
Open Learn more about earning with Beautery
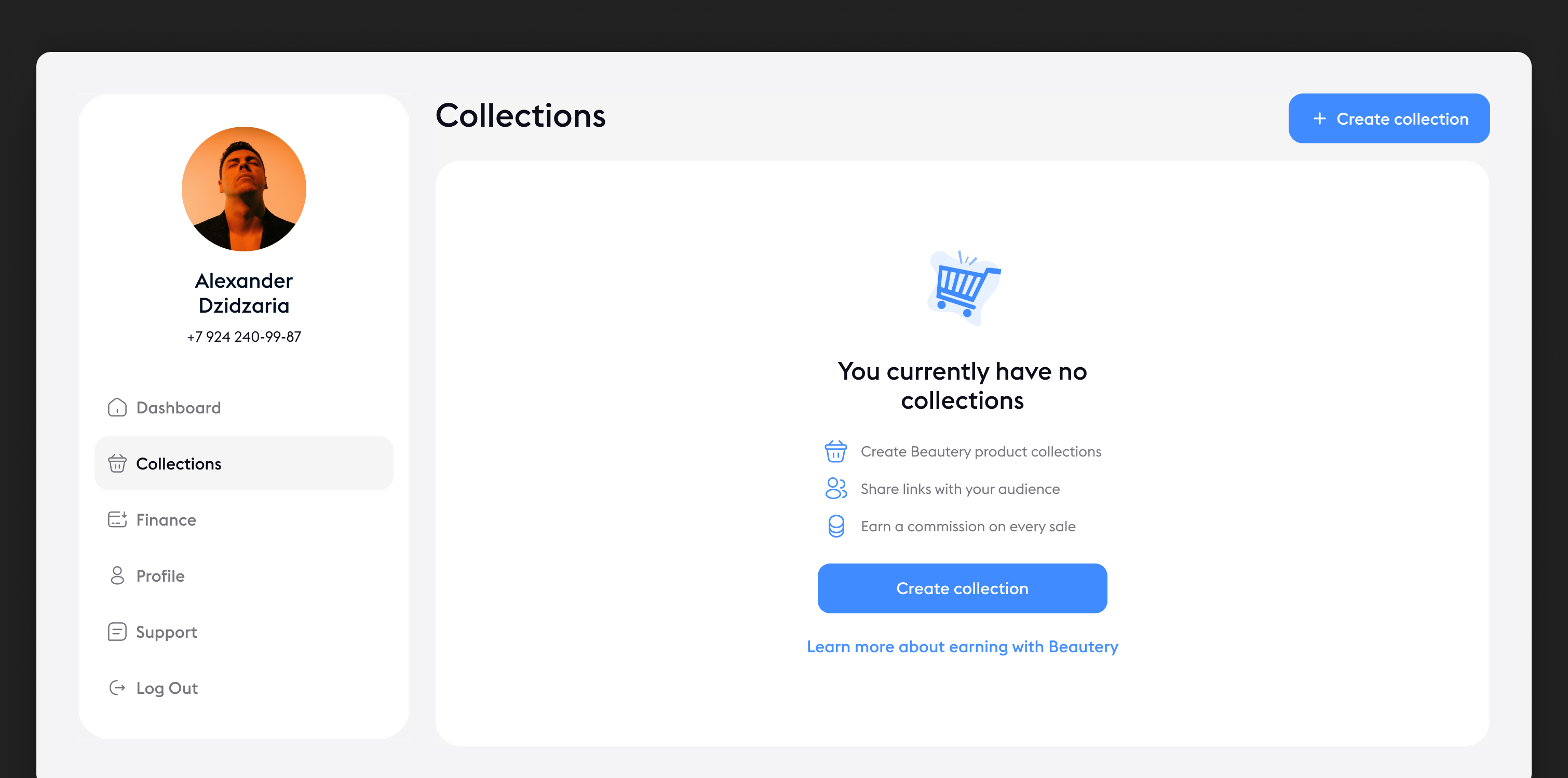click(x=962, y=647)
